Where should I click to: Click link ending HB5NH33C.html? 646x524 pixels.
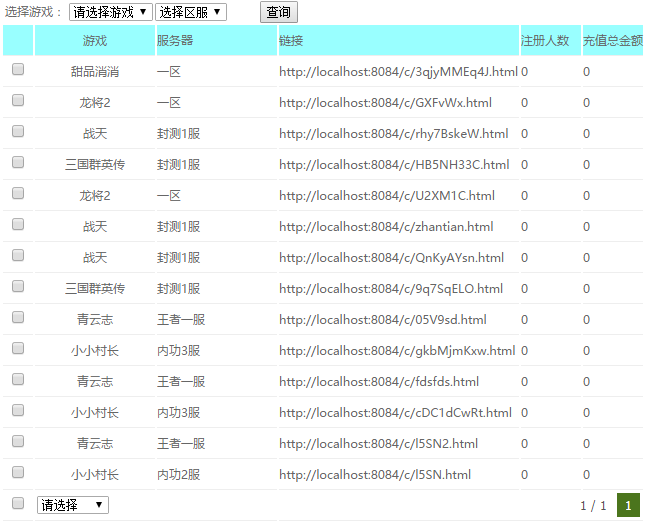coord(394,165)
